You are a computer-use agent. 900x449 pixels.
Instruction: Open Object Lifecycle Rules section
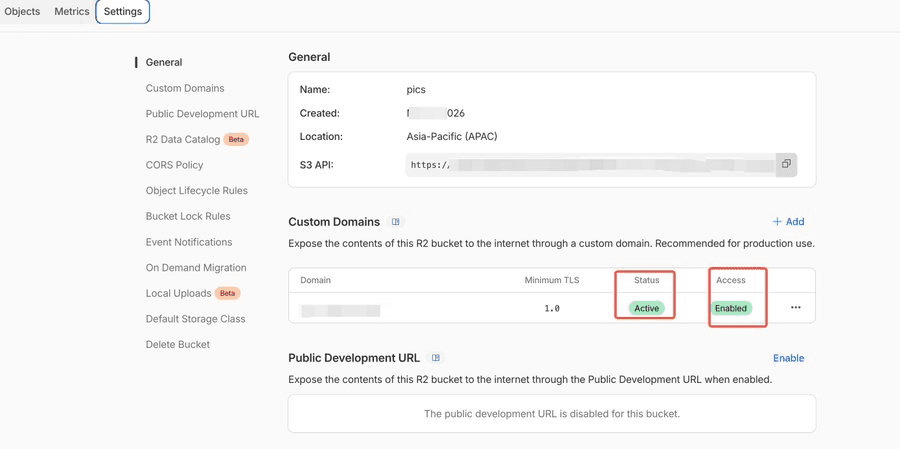(197, 191)
